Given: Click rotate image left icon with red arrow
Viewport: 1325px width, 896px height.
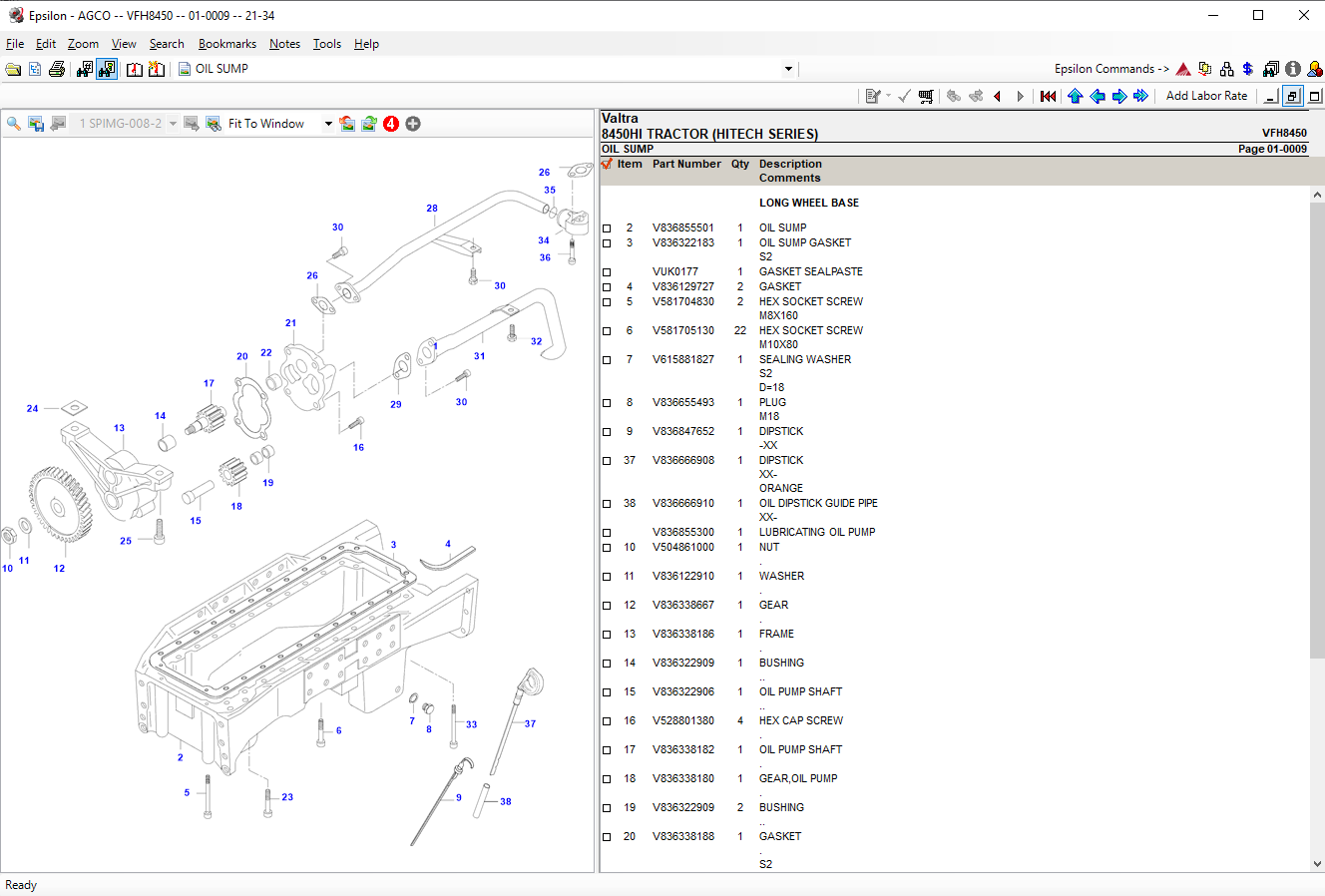Looking at the screenshot, I should (x=347, y=124).
